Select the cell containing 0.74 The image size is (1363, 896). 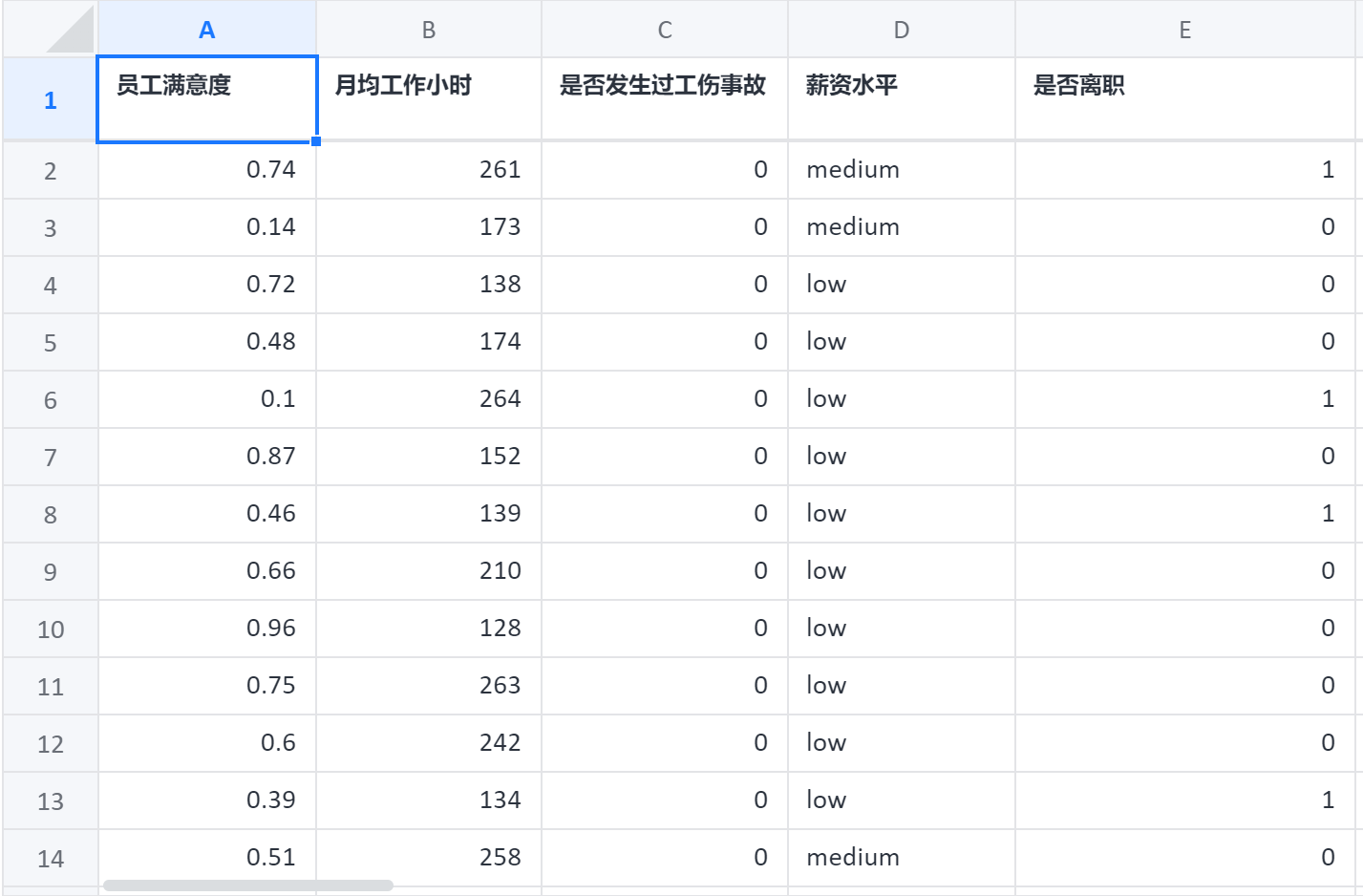206,170
